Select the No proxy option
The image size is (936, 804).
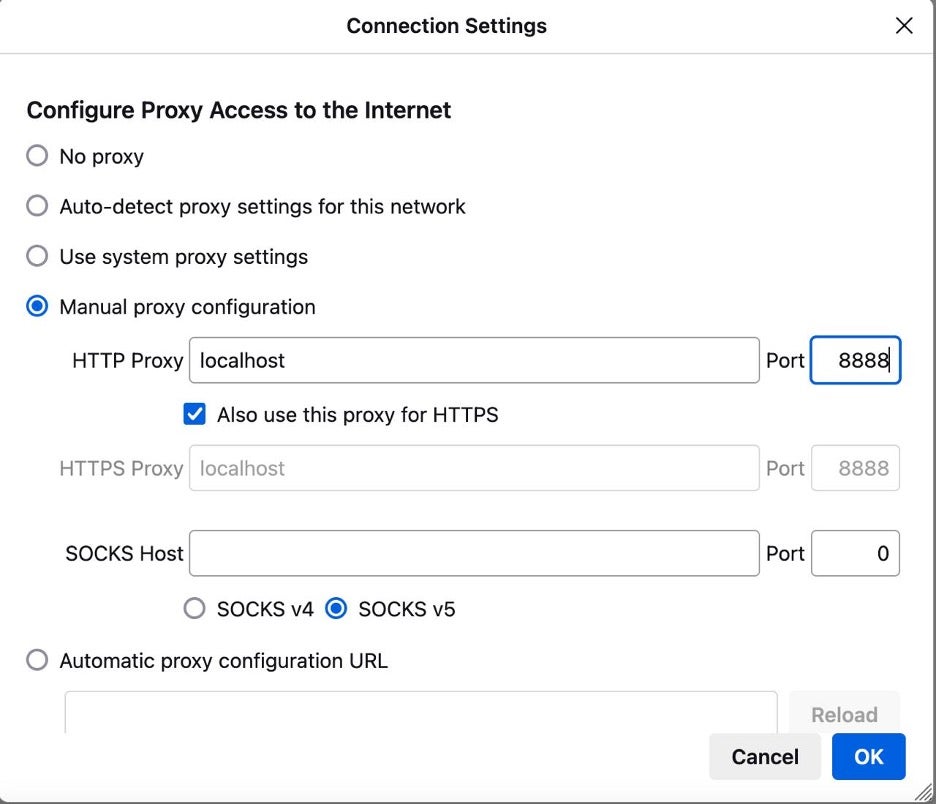pos(37,156)
